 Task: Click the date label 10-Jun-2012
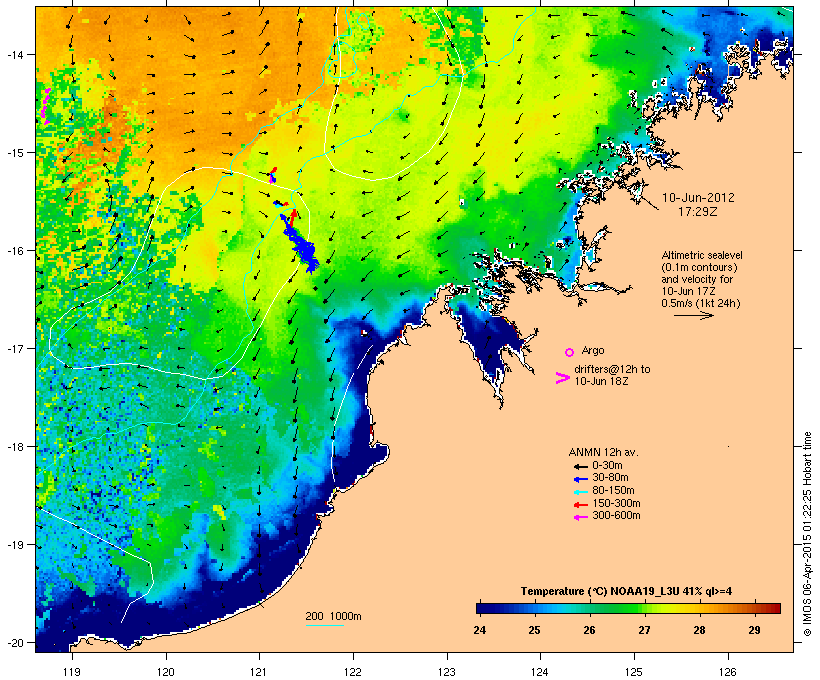pyautogui.click(x=698, y=198)
